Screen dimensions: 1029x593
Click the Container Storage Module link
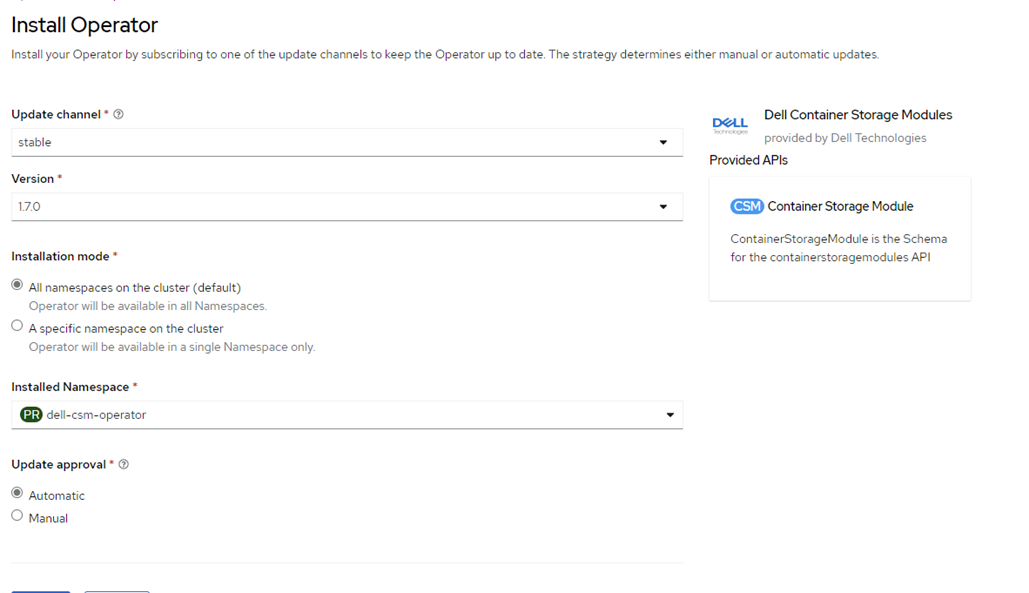840,207
